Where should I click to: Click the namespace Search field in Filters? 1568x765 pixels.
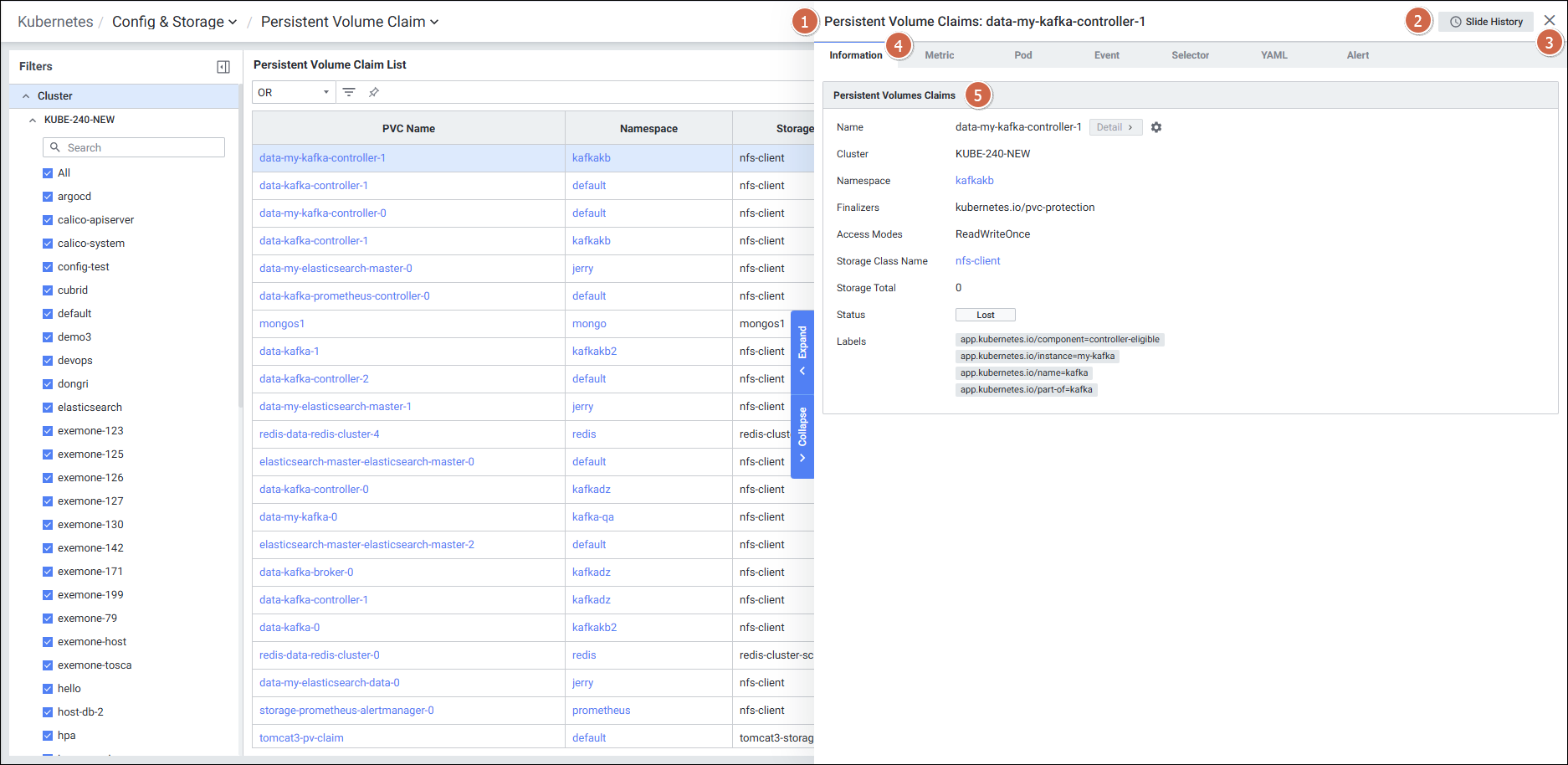[x=134, y=147]
